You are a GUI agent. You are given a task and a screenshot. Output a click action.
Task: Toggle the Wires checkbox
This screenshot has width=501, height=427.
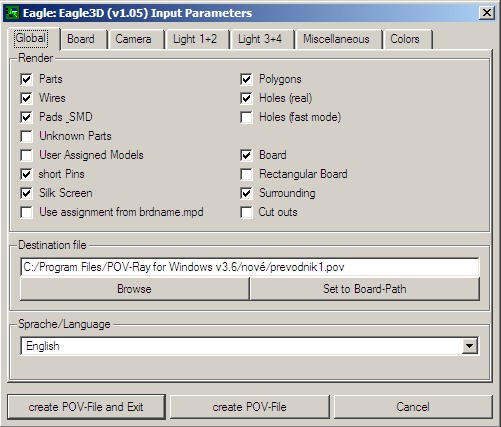[26, 98]
